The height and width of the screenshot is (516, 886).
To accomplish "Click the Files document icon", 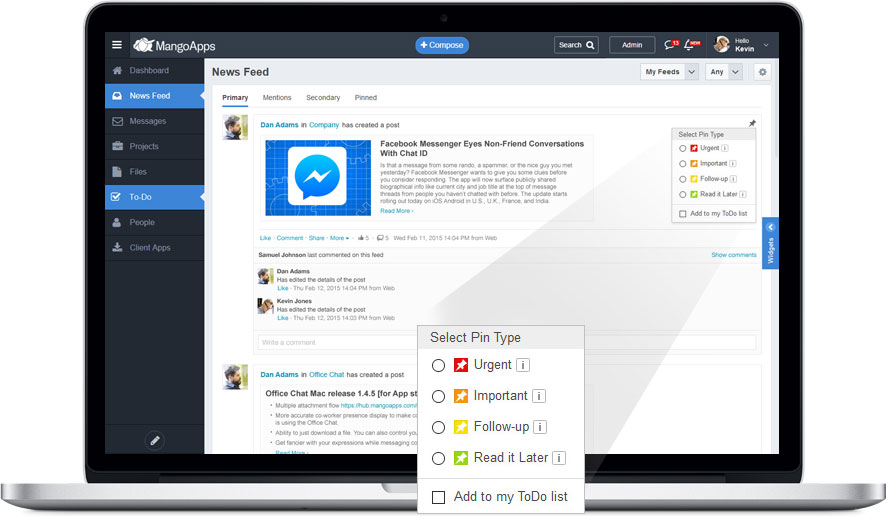I will pyautogui.click(x=117, y=172).
